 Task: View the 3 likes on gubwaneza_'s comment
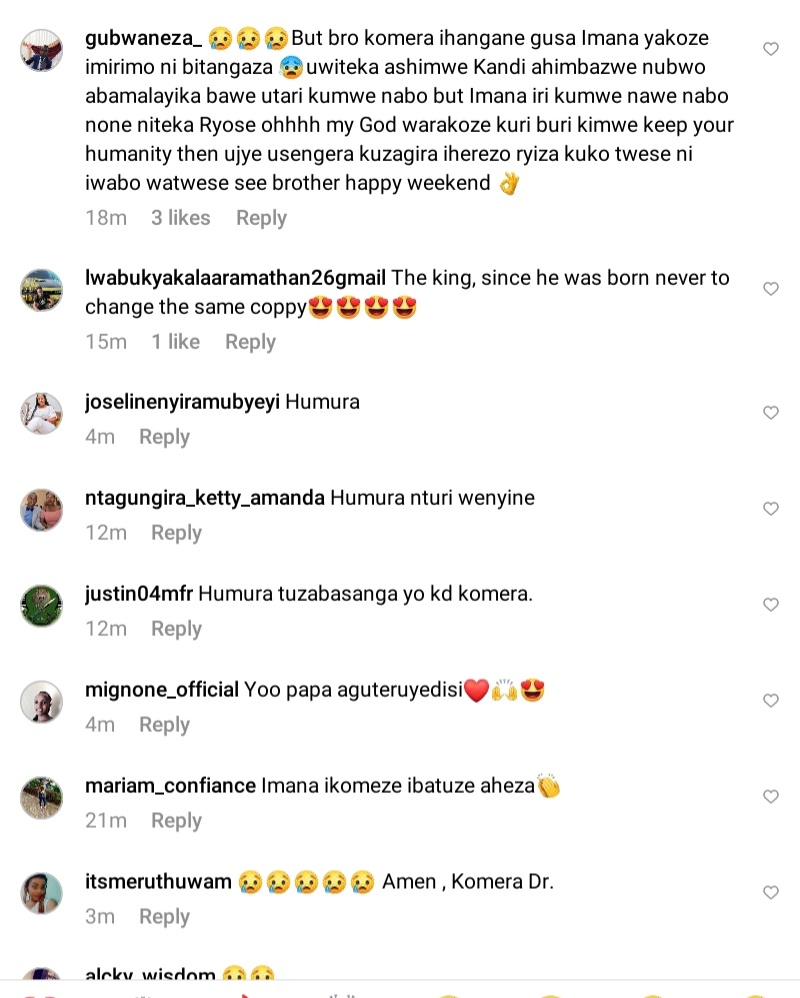180,218
